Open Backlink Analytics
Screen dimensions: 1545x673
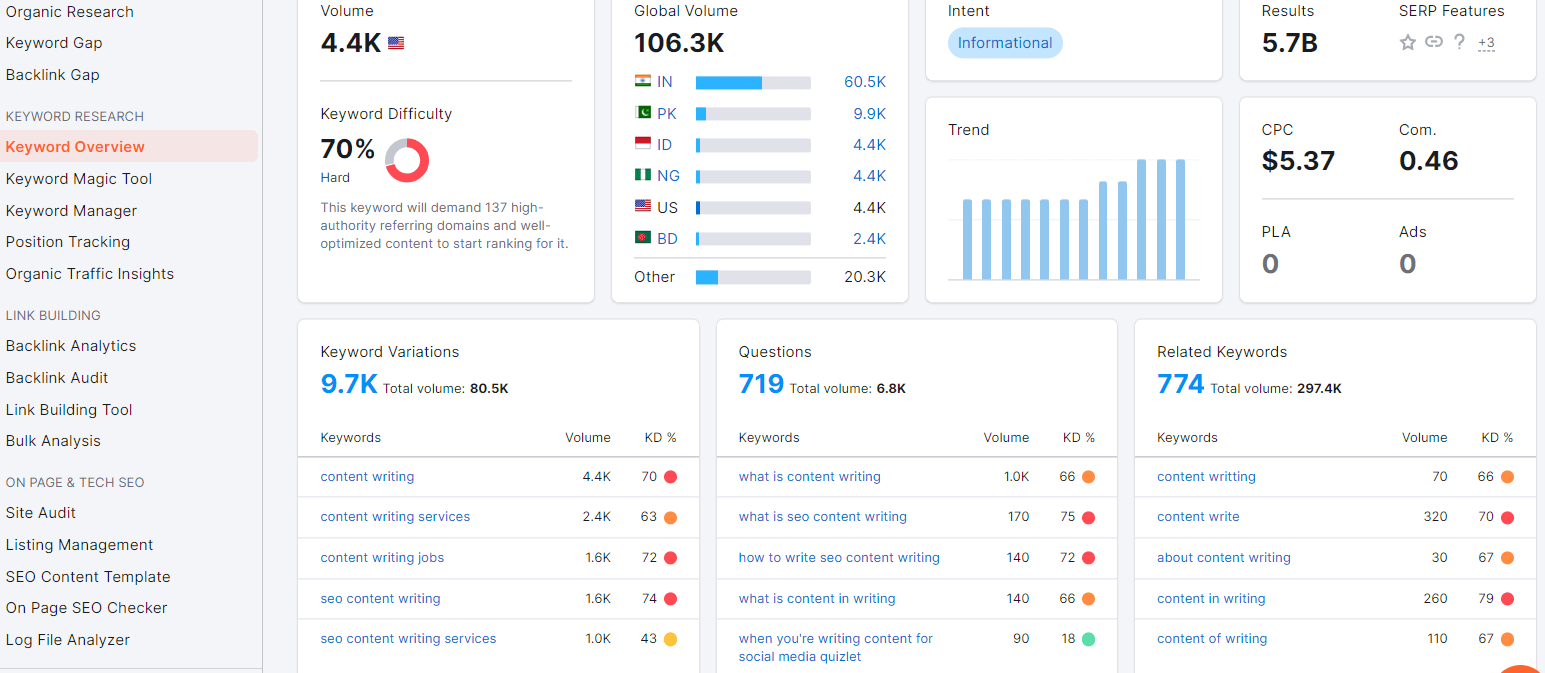point(71,346)
